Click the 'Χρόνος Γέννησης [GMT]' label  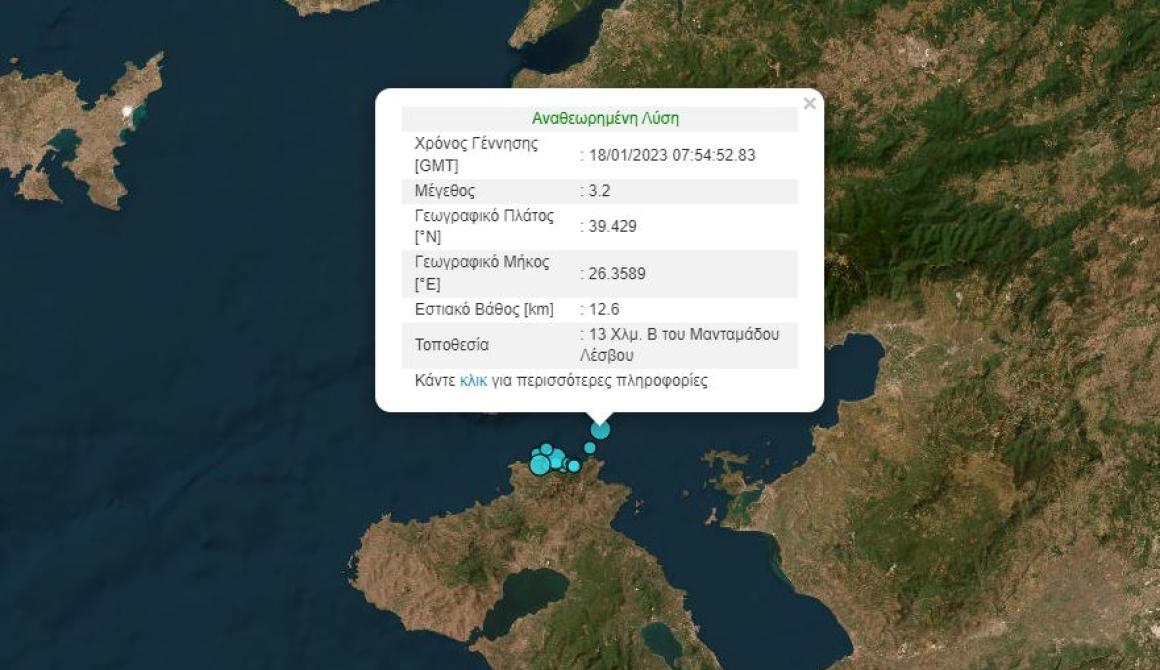pos(476,154)
